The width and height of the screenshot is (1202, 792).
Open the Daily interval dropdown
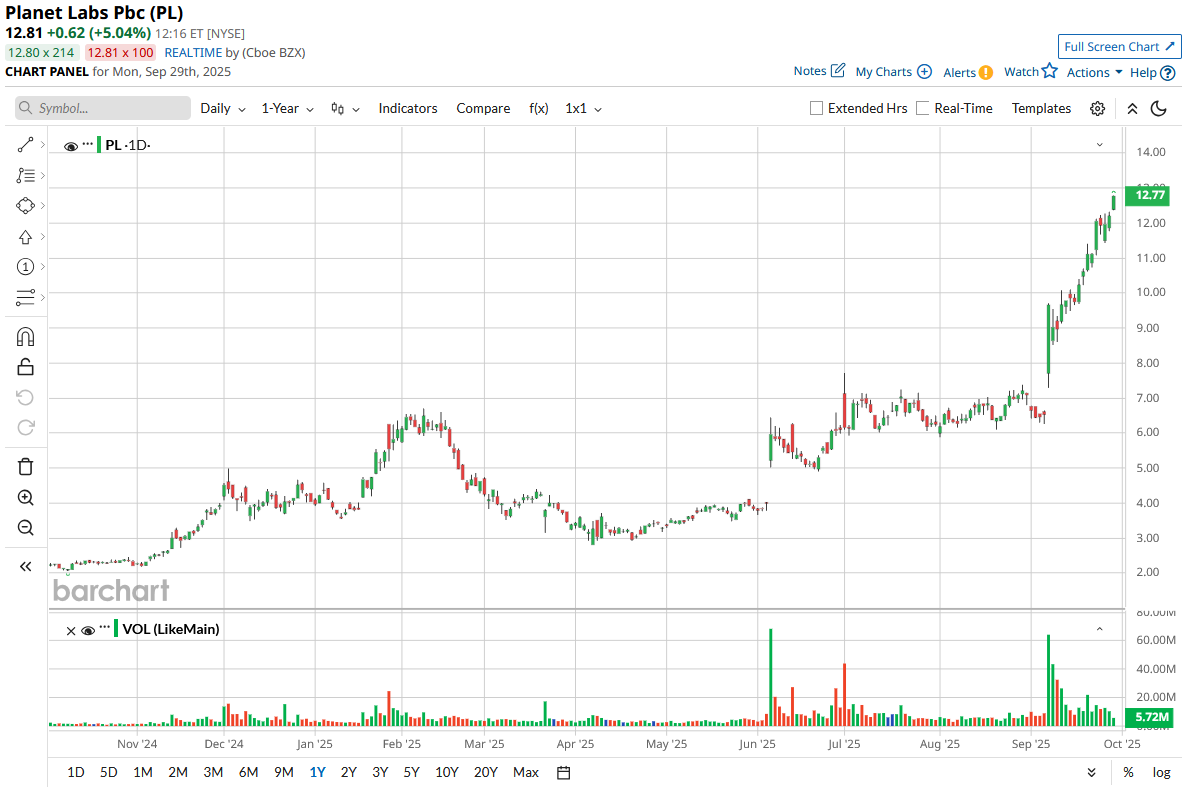coord(223,108)
